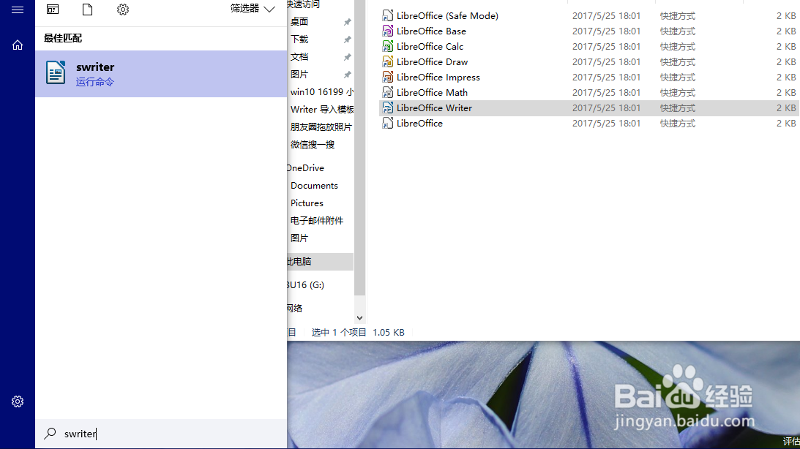Click pin icon next to 下载
This screenshot has width=800, height=449.
pyautogui.click(x=347, y=39)
